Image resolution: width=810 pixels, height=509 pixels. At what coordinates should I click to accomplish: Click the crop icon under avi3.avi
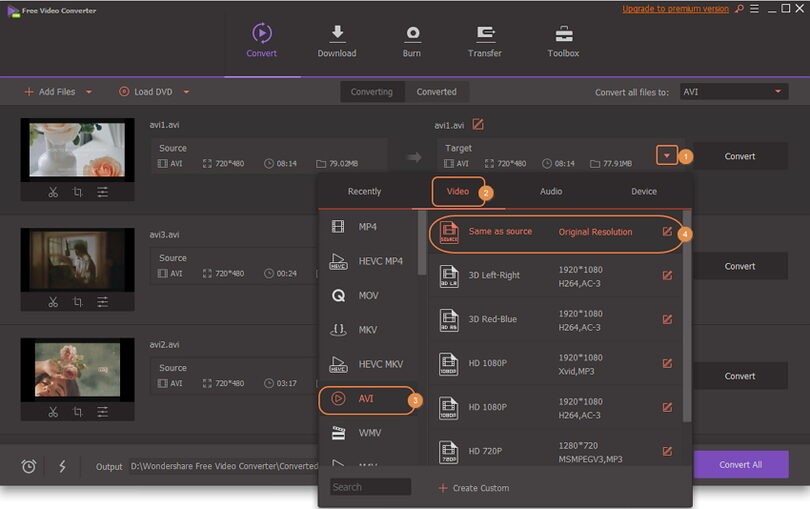tap(77, 302)
